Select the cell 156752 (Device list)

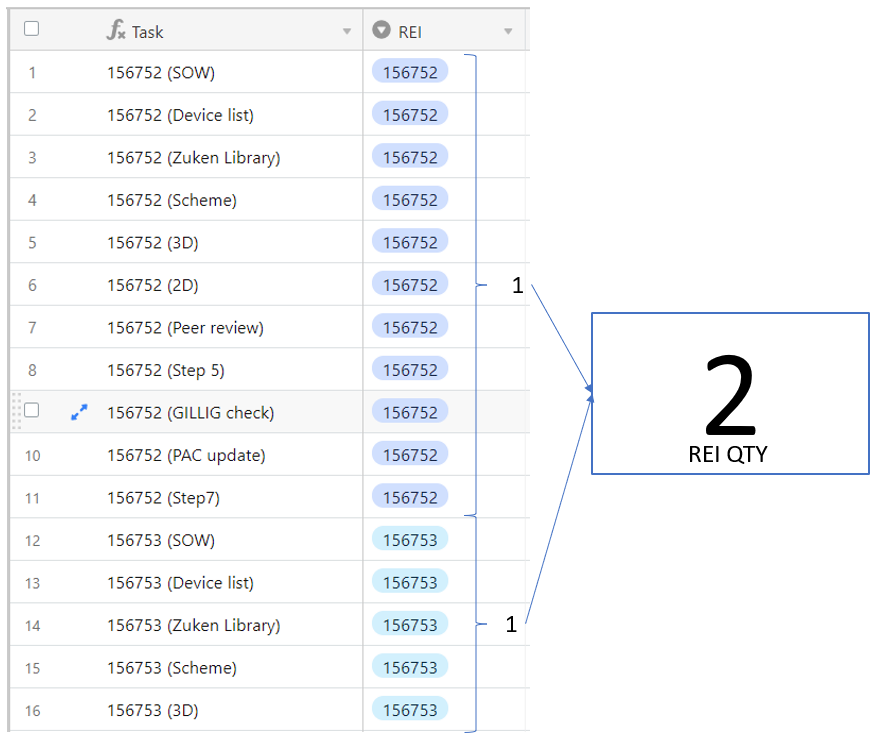[x=180, y=115]
